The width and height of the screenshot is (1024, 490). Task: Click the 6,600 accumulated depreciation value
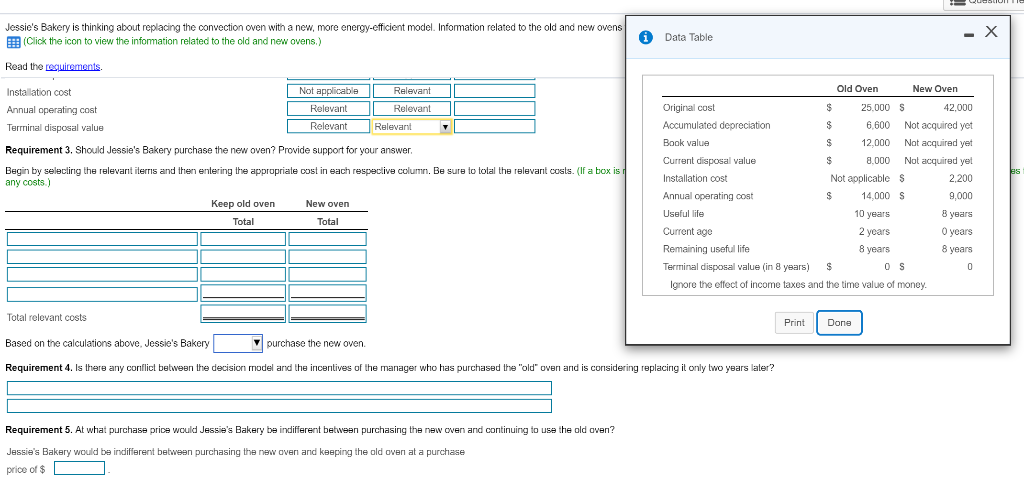tap(878, 125)
